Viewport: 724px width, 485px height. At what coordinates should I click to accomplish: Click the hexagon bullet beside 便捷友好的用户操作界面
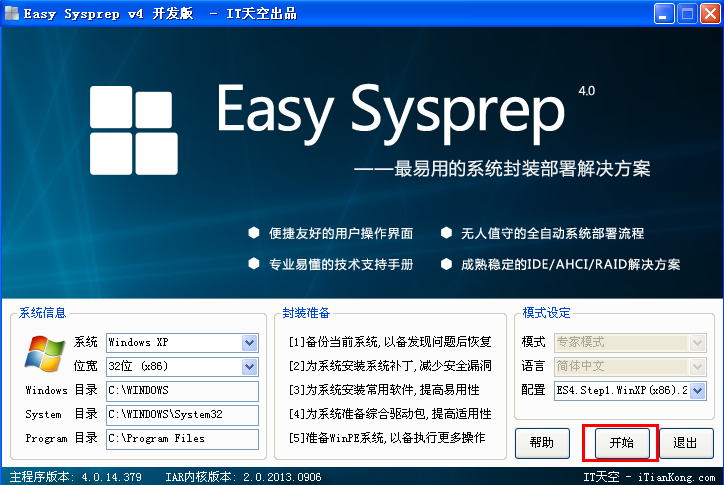click(x=254, y=234)
